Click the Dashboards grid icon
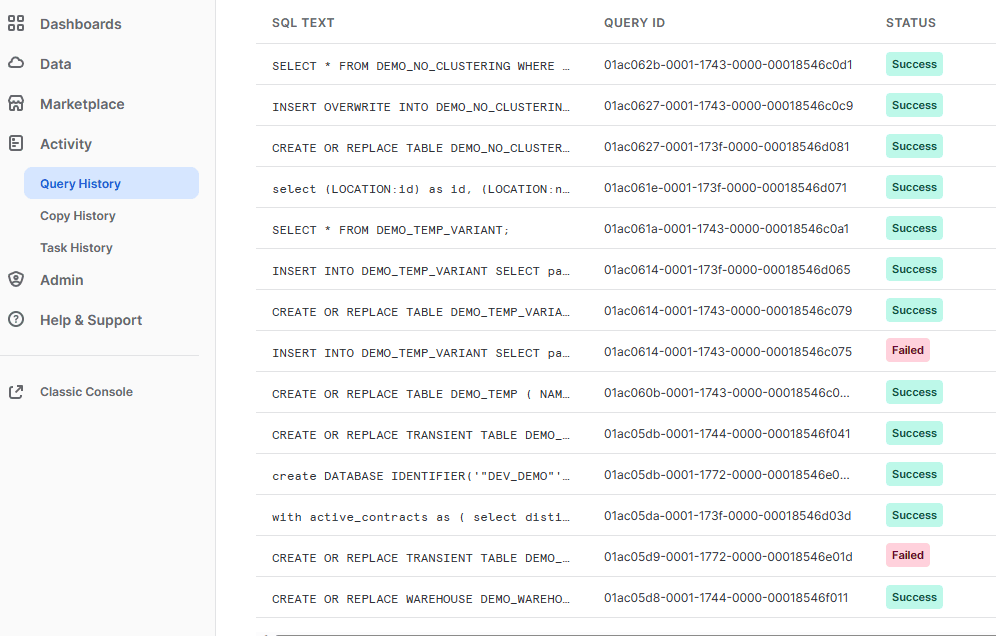 coord(16,24)
